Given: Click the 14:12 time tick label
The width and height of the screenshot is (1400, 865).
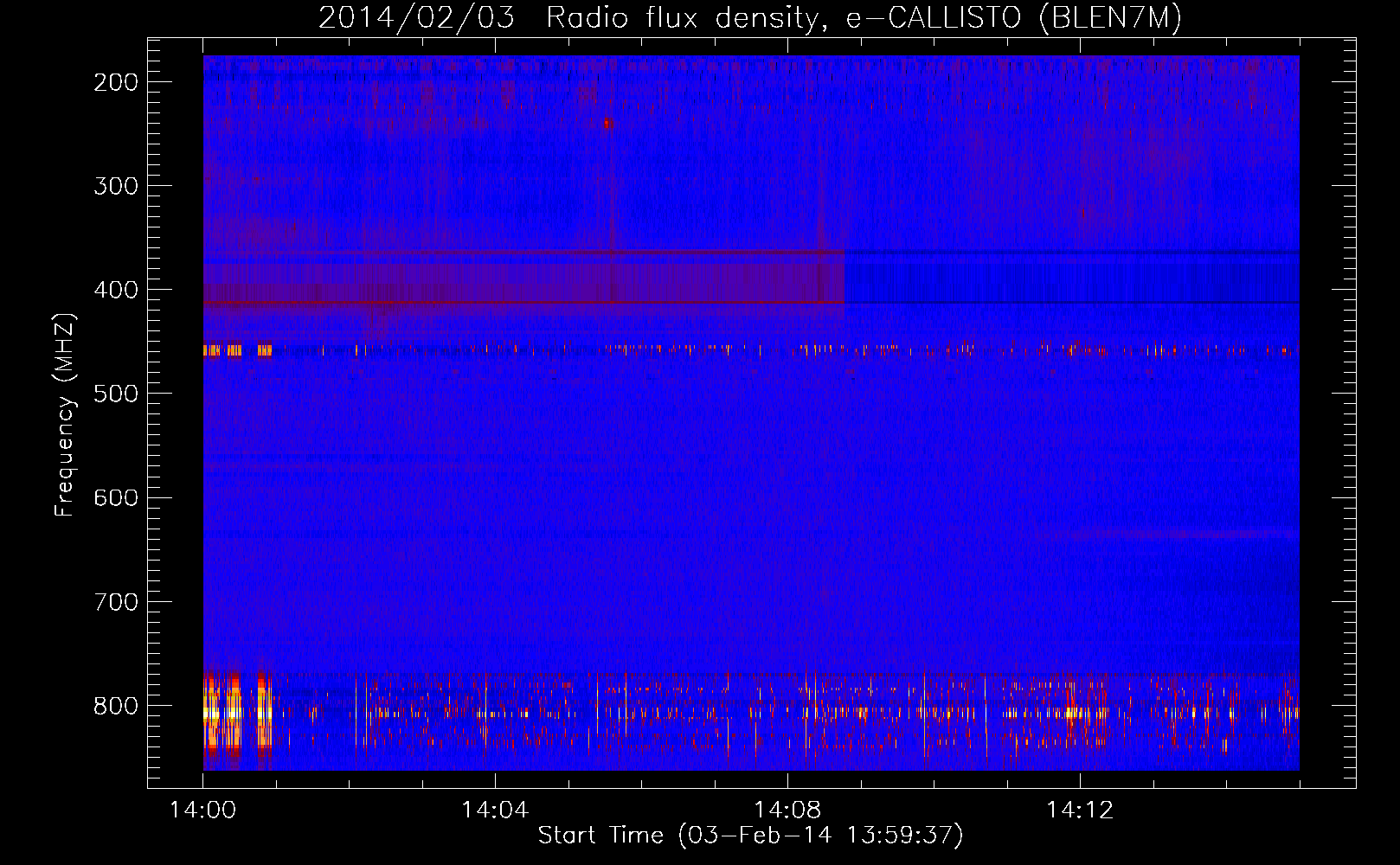Looking at the screenshot, I should [1080, 811].
